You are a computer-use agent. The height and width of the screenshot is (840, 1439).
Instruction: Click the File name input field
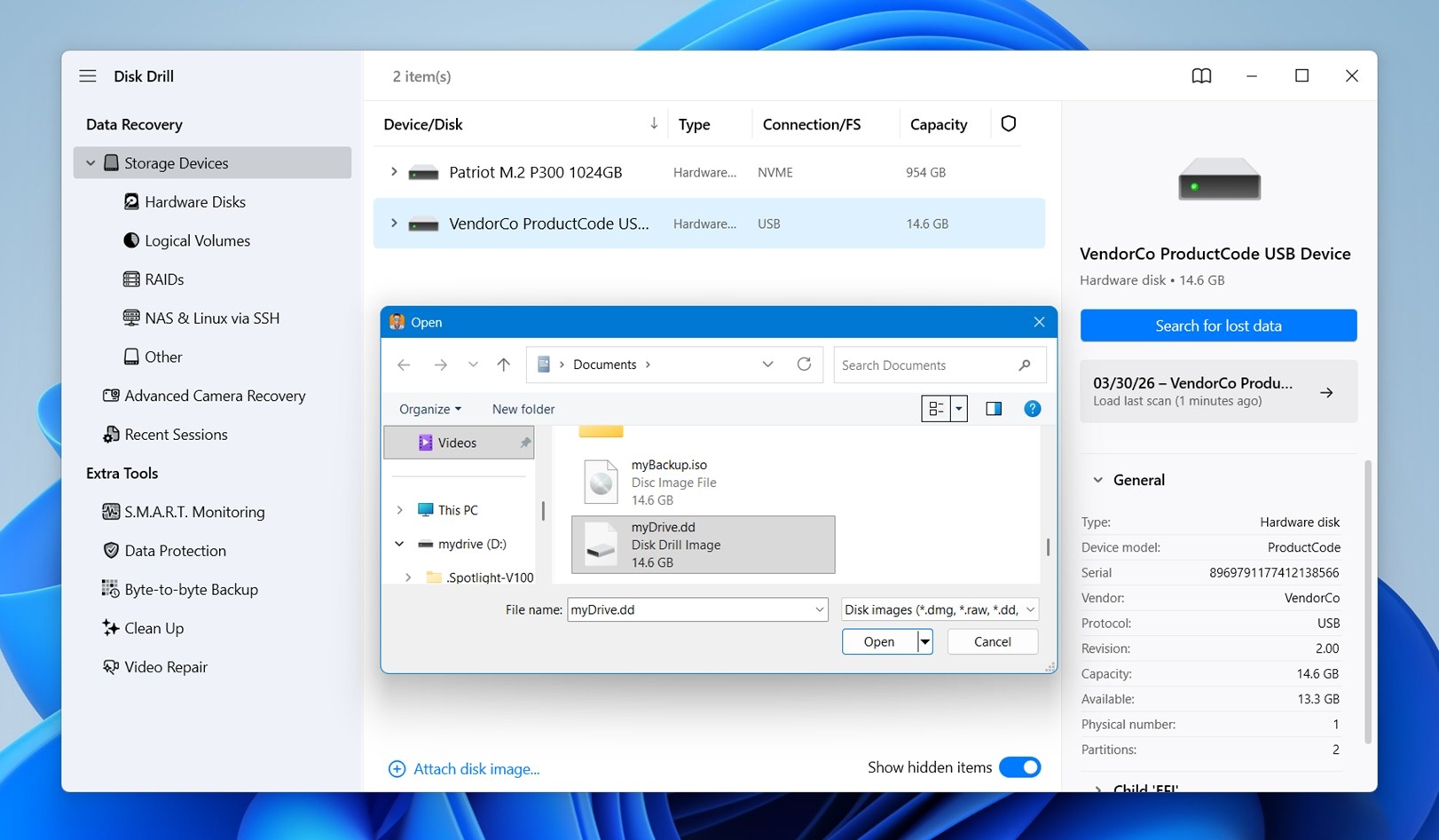click(690, 609)
